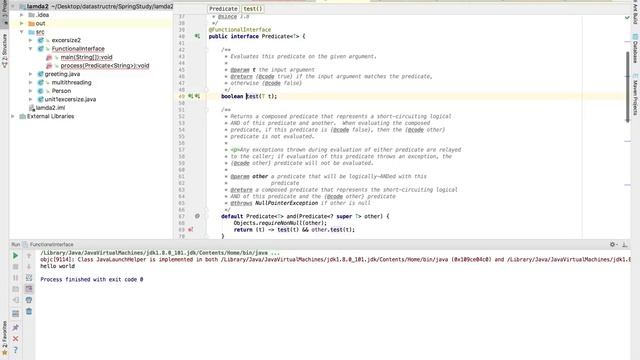The width and height of the screenshot is (640, 360).
Task: Hide the Run tool window icon
Action: click(x=624, y=244)
